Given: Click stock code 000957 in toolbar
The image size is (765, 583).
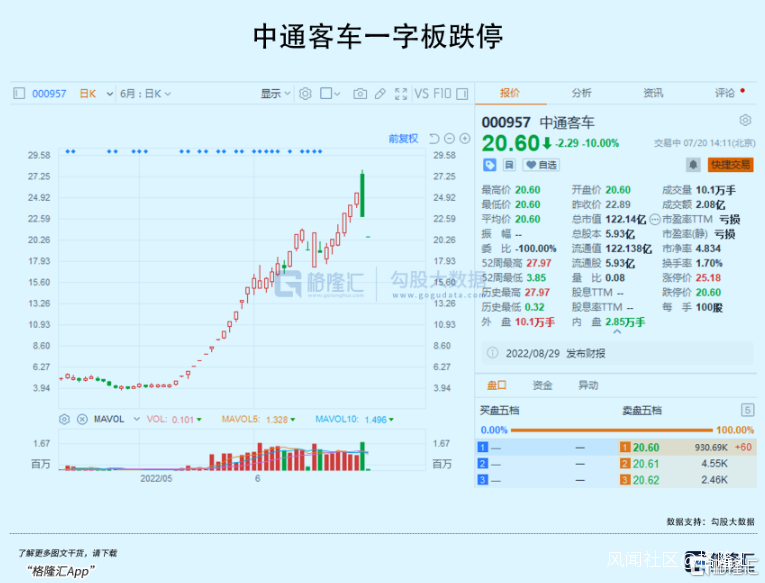Looking at the screenshot, I should click(x=49, y=93).
